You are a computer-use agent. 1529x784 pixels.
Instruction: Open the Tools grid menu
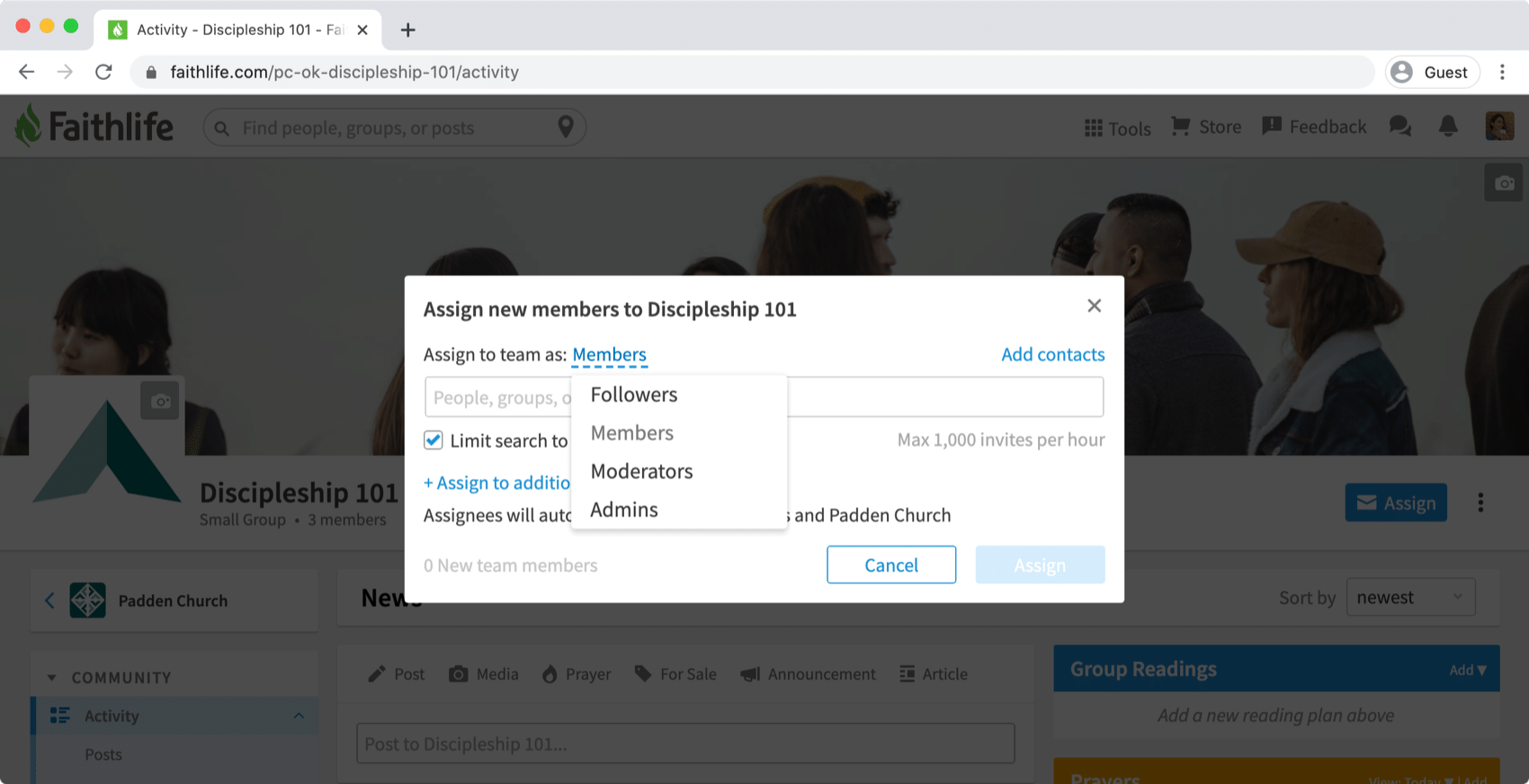[x=1117, y=129]
